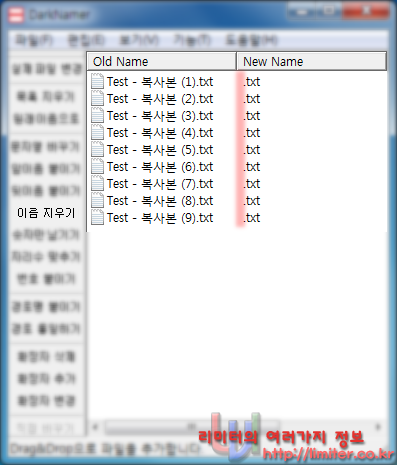Open the 파일(F) menu

click(34, 40)
